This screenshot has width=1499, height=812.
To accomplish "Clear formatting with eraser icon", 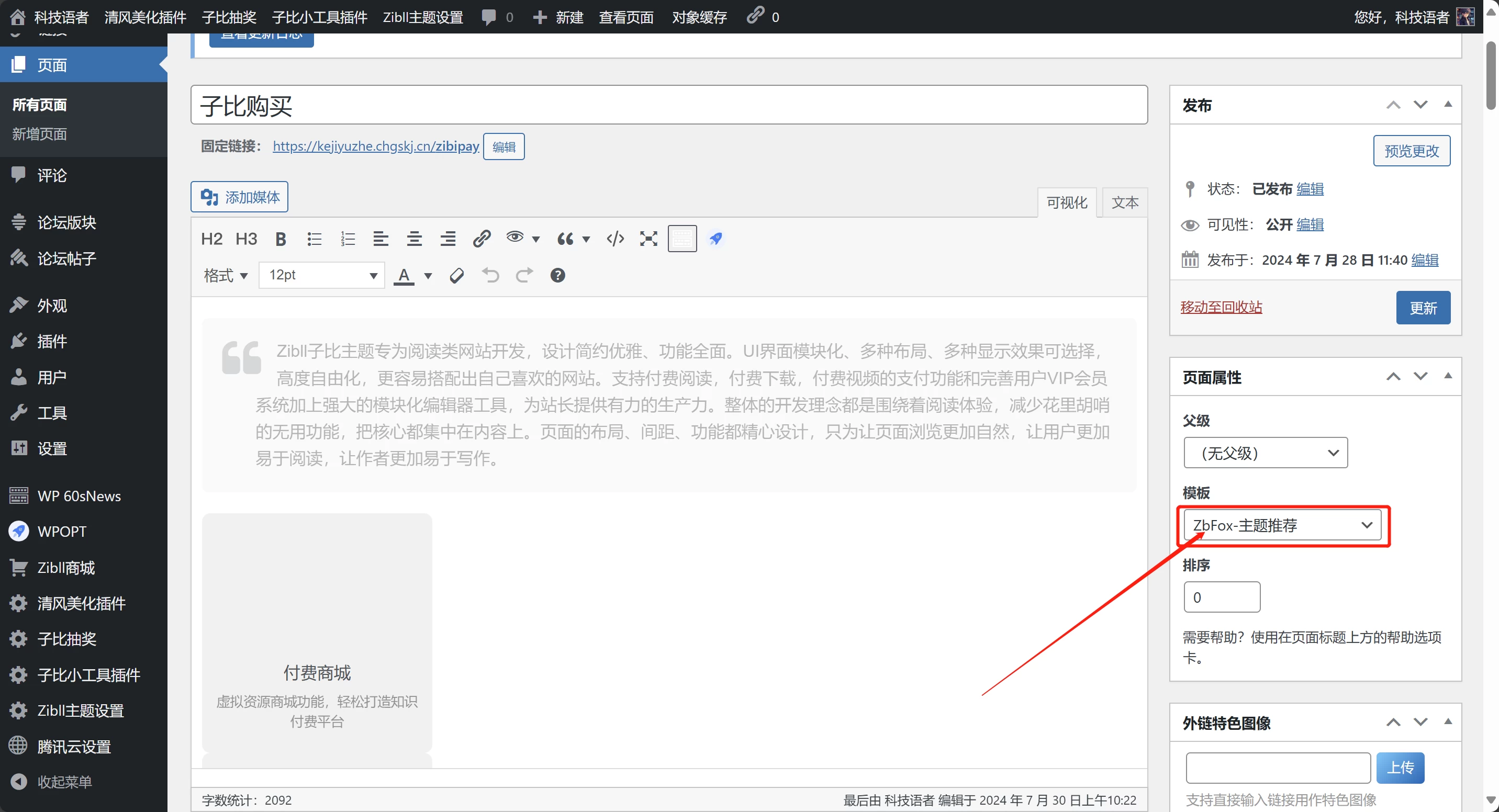I will [457, 275].
